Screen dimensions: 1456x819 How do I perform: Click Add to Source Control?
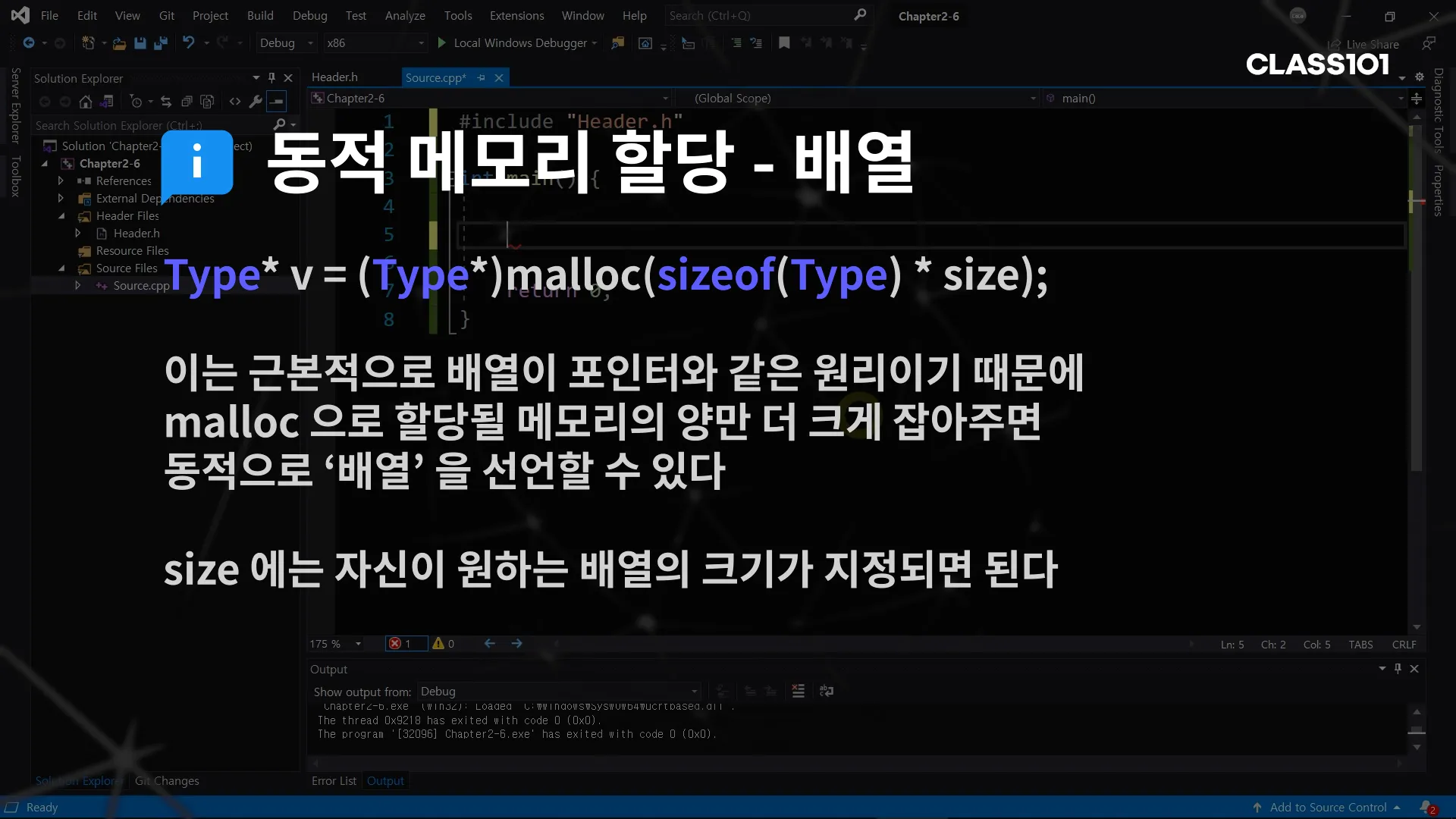tap(1327, 808)
